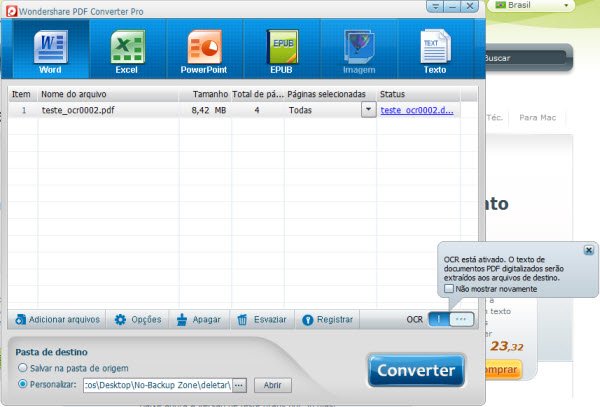The height and width of the screenshot is (407, 600).
Task: Click the 8,42 MB size cell
Action: click(209, 111)
